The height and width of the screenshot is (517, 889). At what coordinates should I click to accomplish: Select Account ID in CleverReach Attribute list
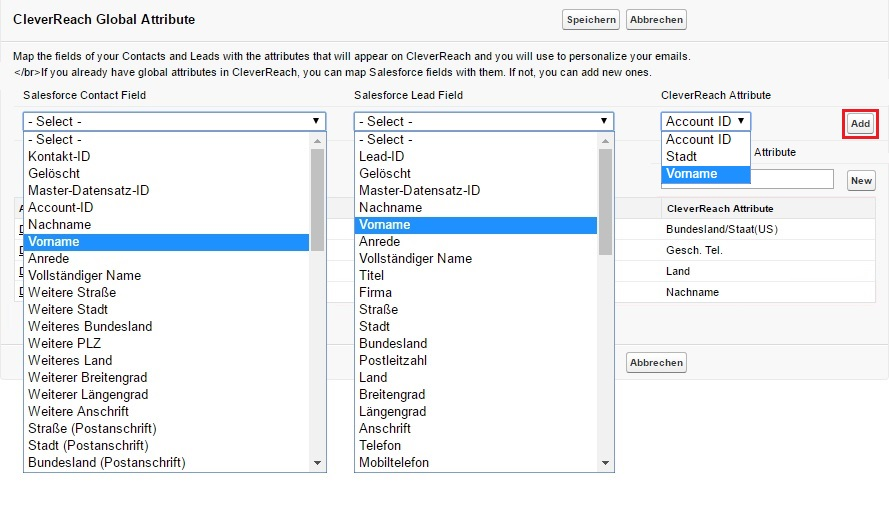(x=706, y=139)
